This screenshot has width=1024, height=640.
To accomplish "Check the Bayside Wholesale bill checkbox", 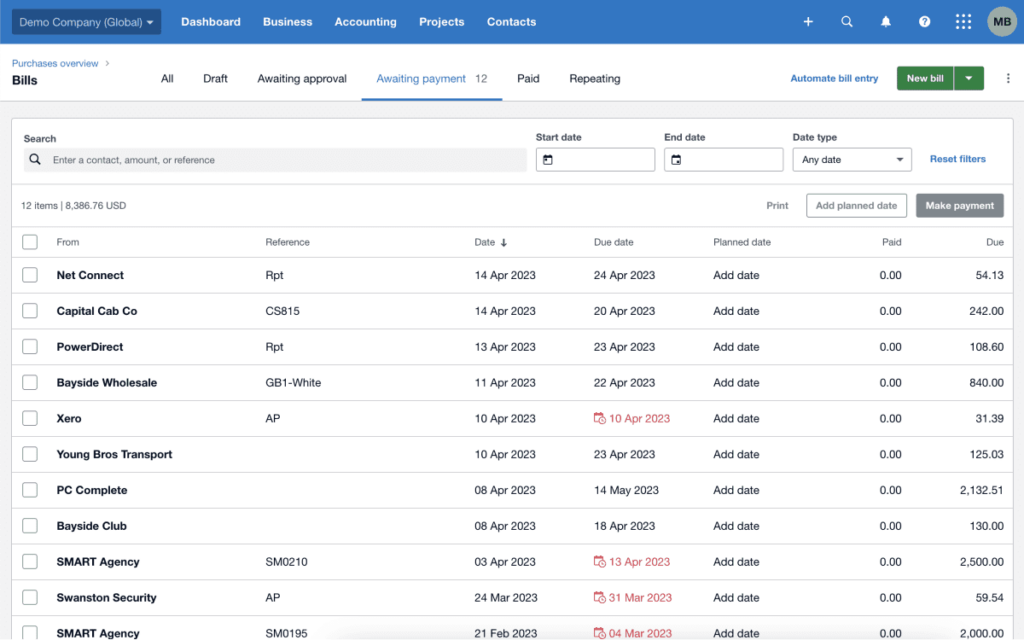I will [x=29, y=382].
